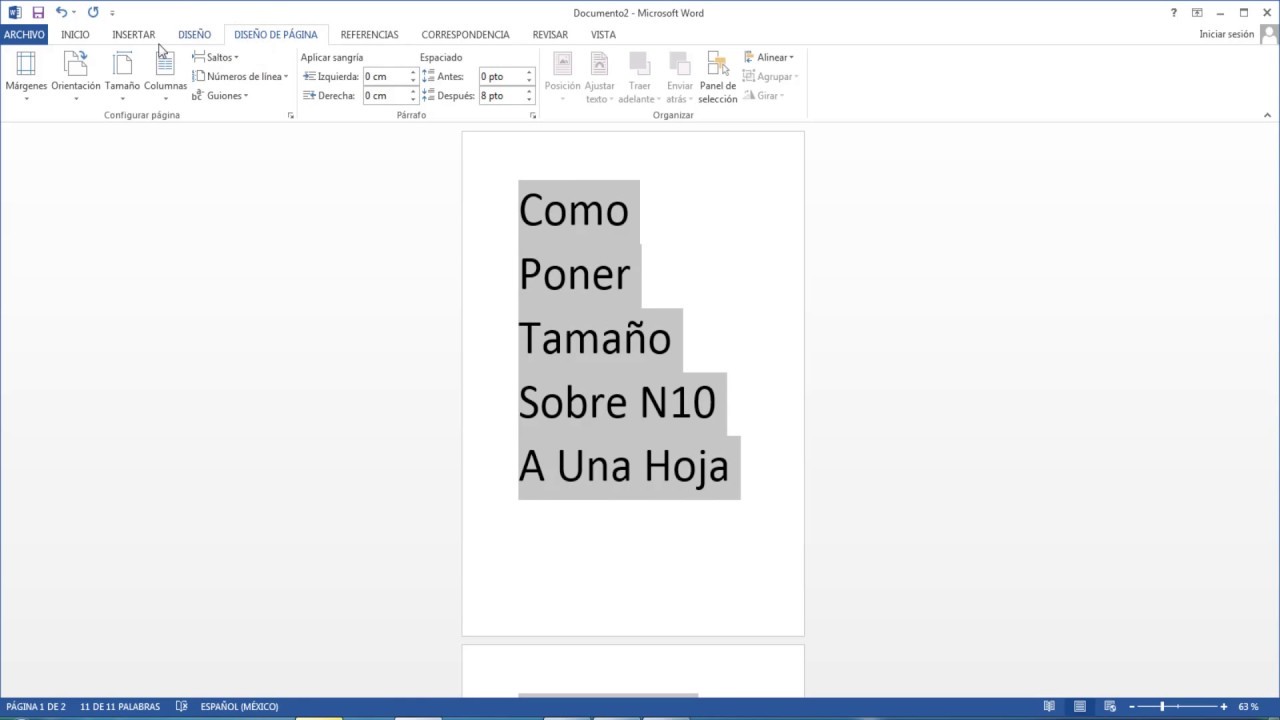Open the Alinear dropdown
The image size is (1280, 720).
click(768, 57)
